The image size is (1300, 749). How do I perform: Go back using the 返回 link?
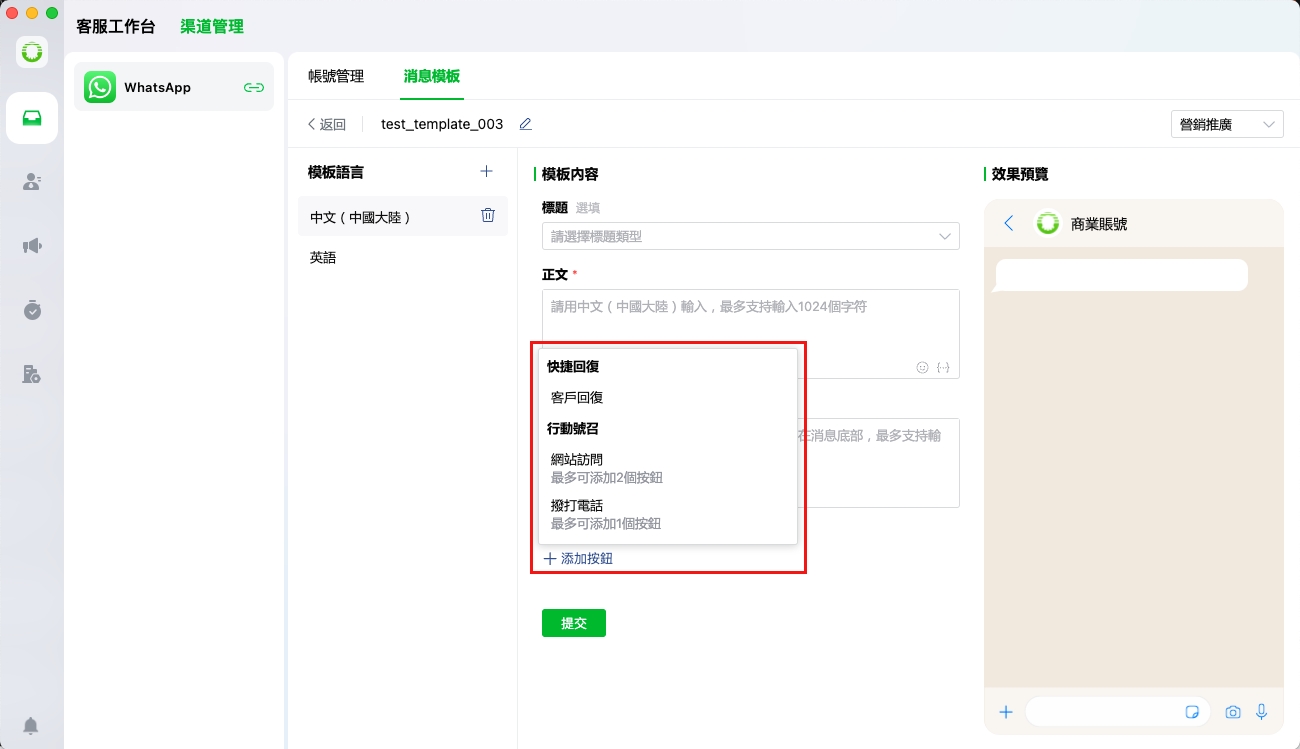pos(327,124)
